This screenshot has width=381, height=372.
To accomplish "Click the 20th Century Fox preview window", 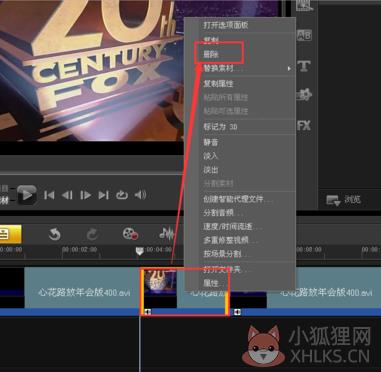I will [92, 70].
